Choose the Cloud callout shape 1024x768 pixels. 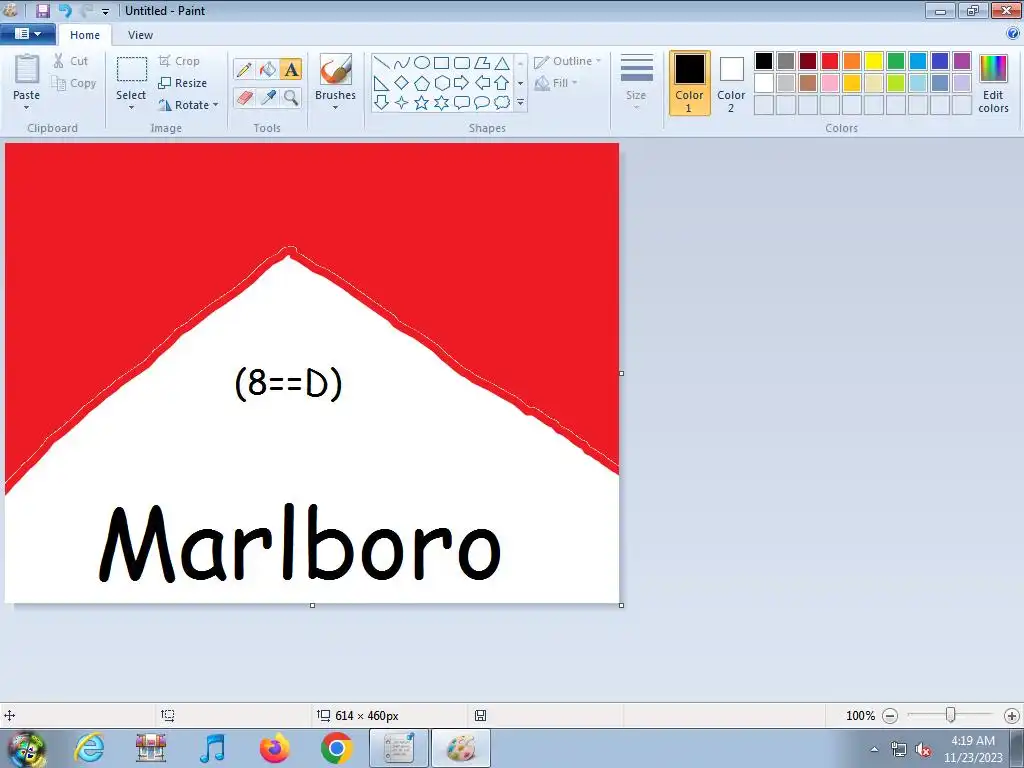click(502, 103)
